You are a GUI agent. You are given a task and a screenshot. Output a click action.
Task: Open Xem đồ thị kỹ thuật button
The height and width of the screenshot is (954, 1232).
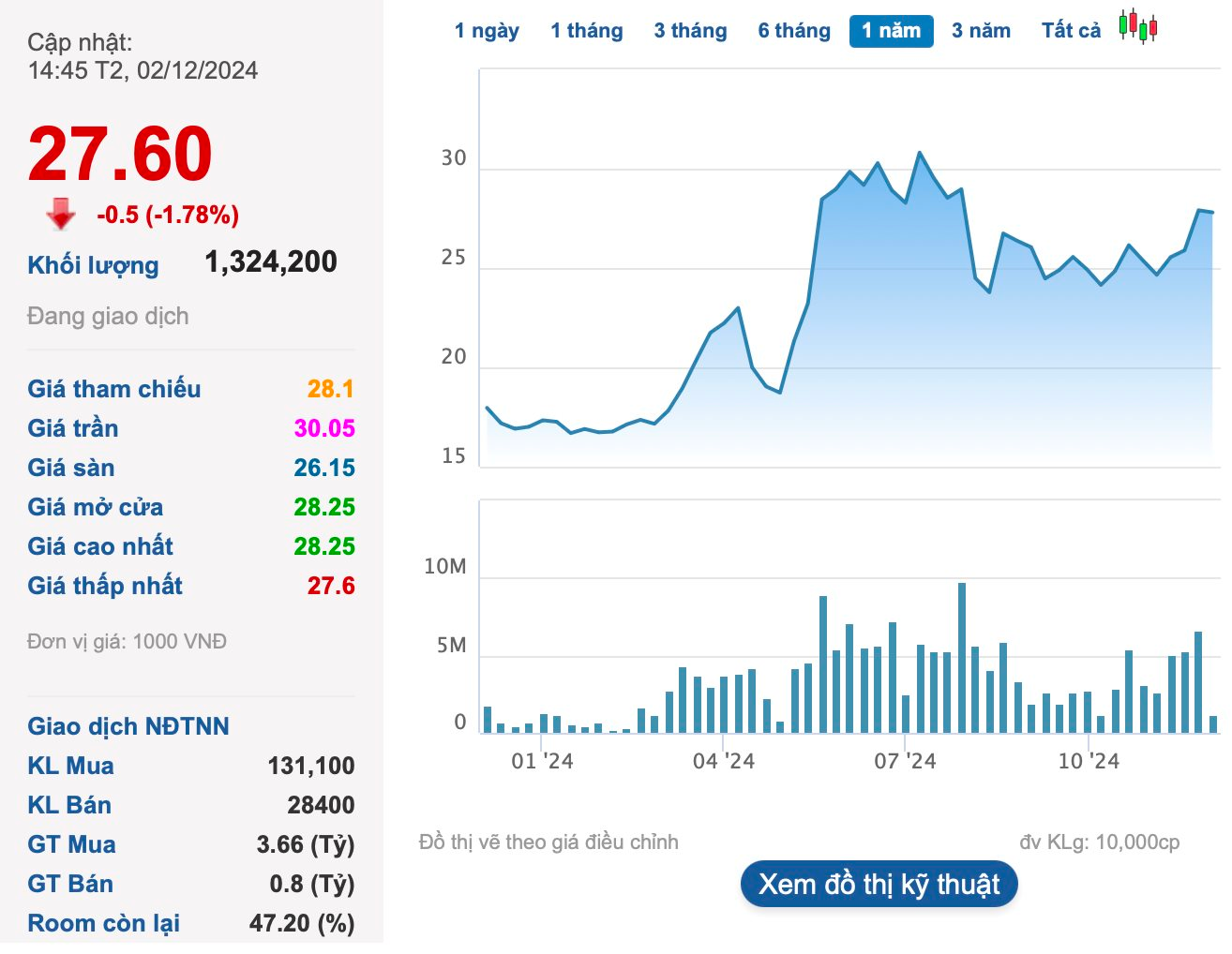[879, 884]
